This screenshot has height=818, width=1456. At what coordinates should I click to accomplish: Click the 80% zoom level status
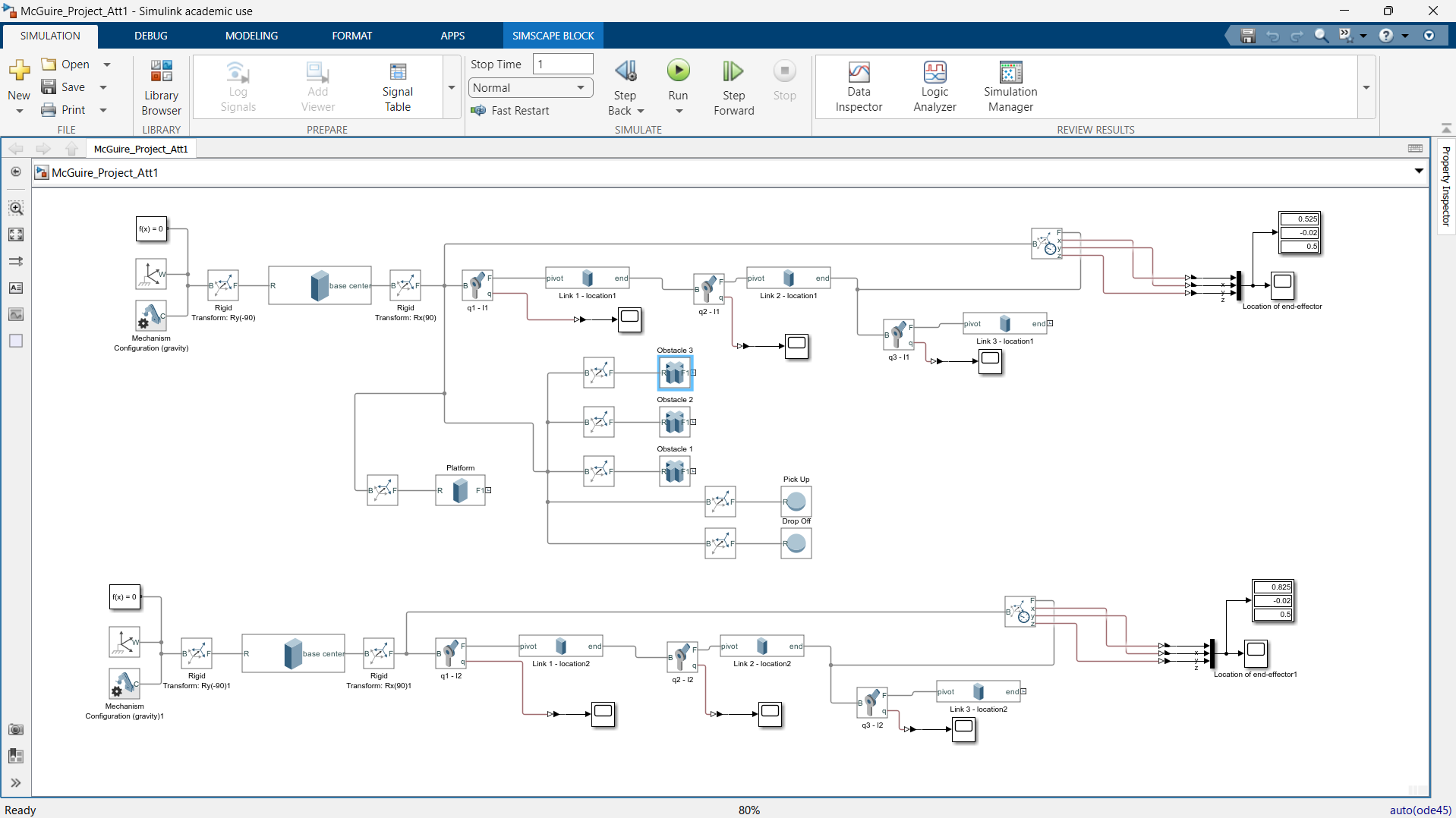[x=748, y=810]
